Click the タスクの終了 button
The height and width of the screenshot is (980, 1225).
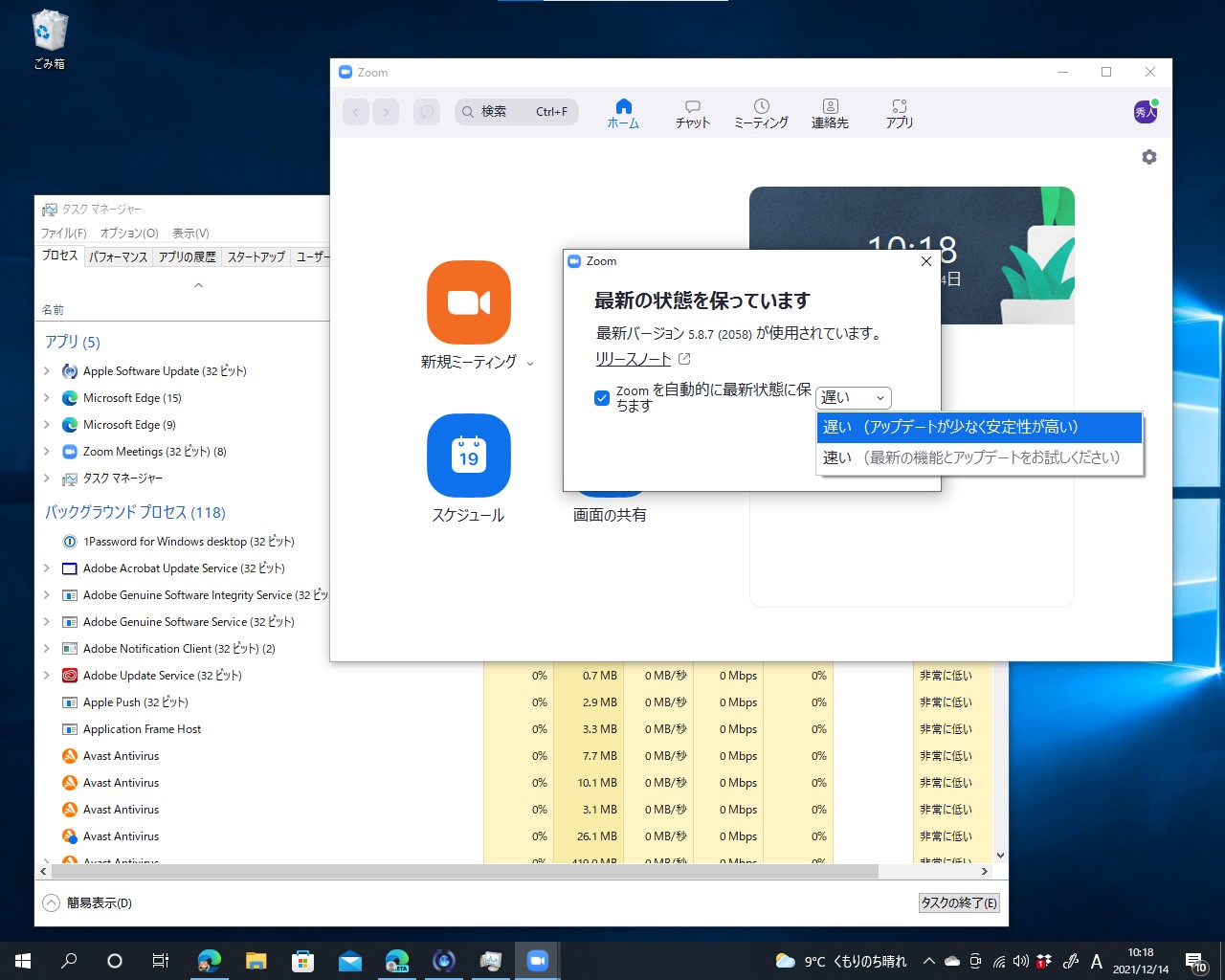(958, 902)
